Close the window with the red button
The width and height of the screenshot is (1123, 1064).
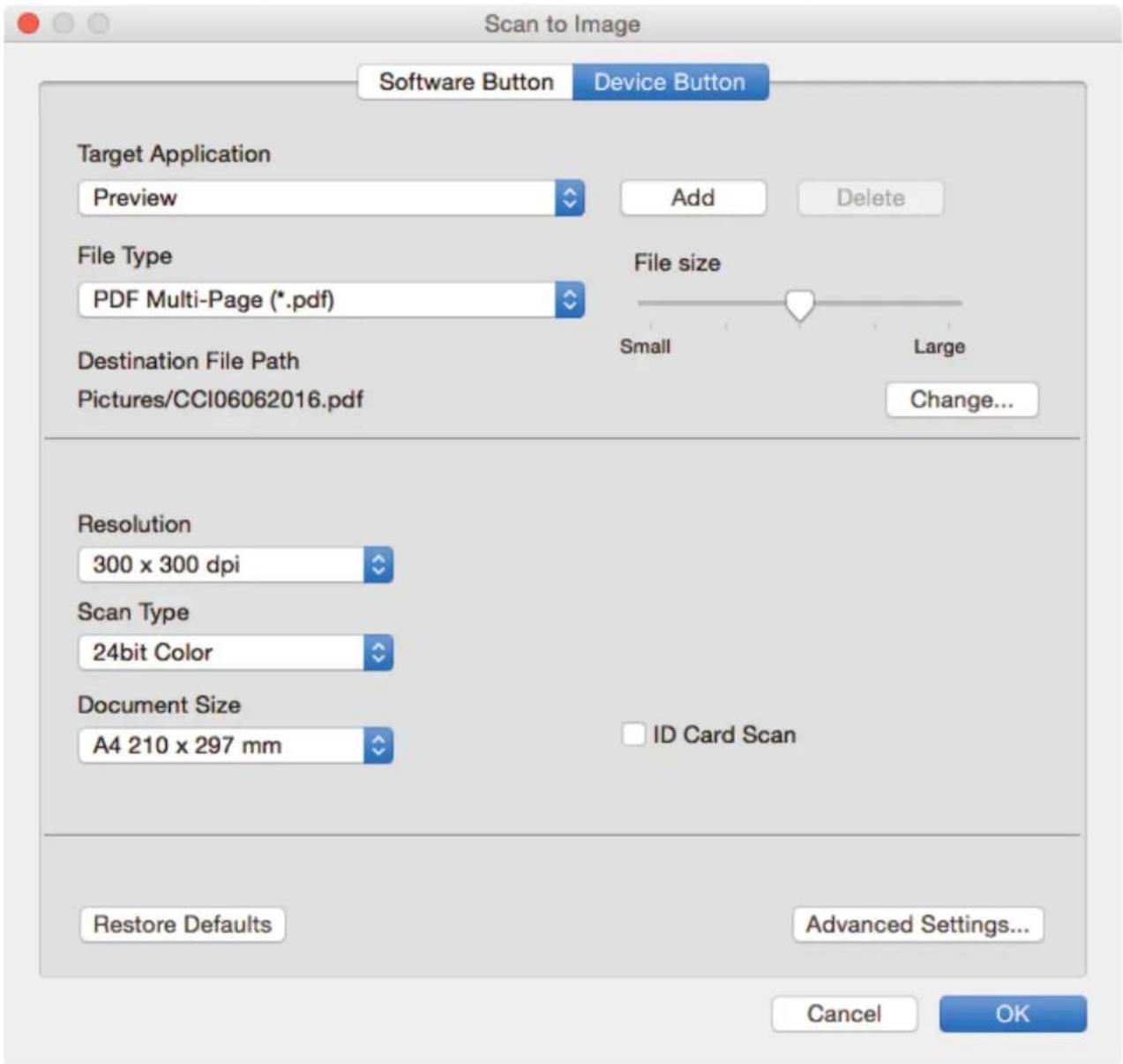[29, 24]
